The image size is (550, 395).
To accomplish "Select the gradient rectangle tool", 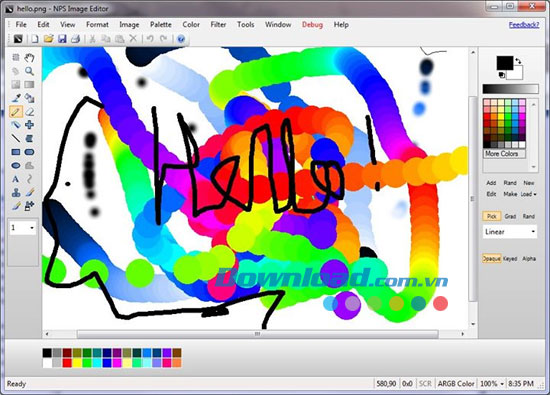I will (x=29, y=85).
